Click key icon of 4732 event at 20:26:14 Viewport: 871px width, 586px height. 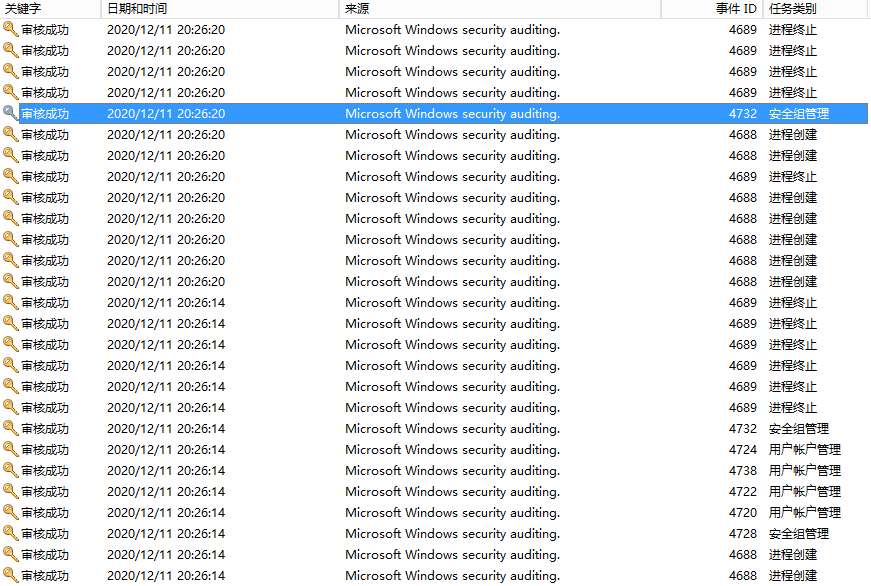tap(11, 428)
